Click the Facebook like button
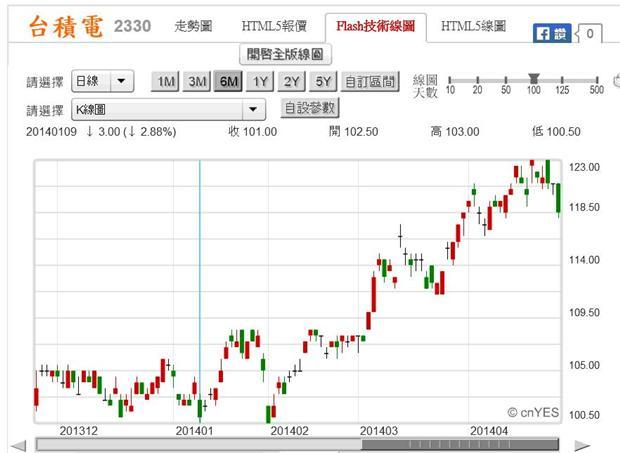620x453 pixels. (551, 33)
